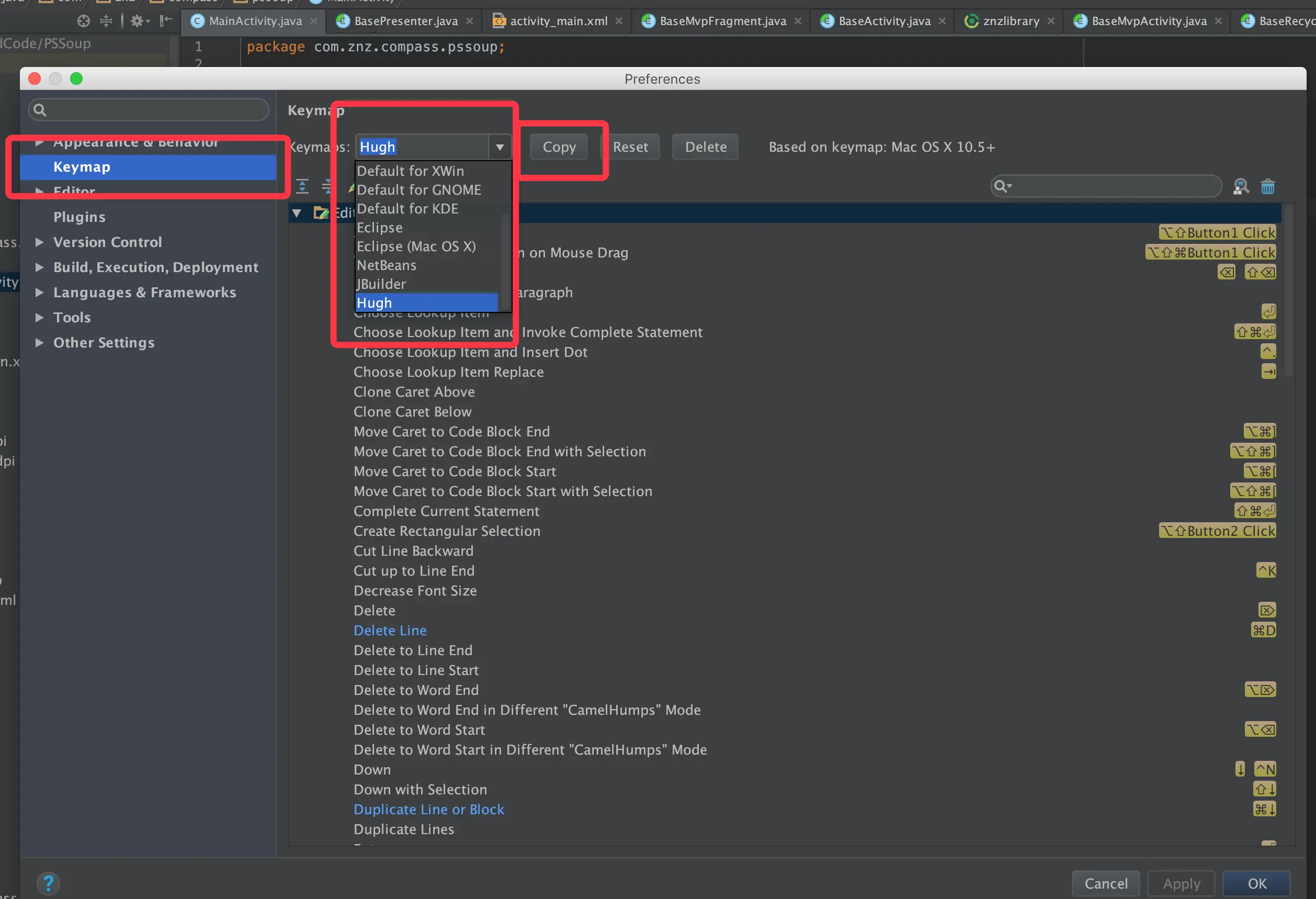Focus the preferences sidebar search field
Image resolution: width=1316 pixels, height=899 pixels.
tap(149, 110)
